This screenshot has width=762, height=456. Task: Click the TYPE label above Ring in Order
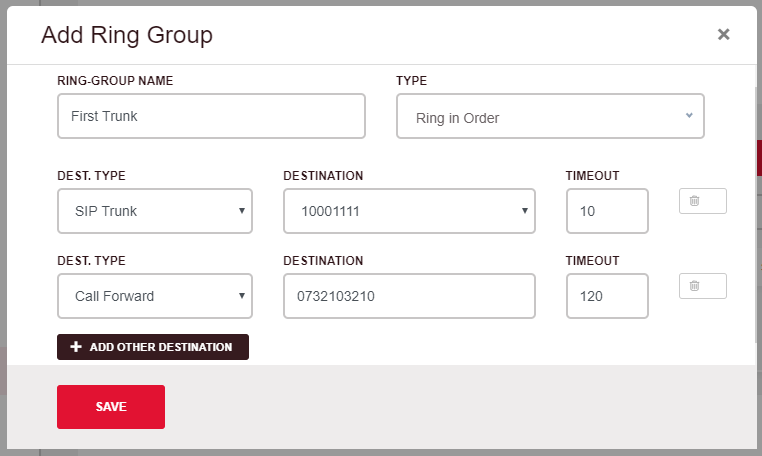[x=412, y=80]
